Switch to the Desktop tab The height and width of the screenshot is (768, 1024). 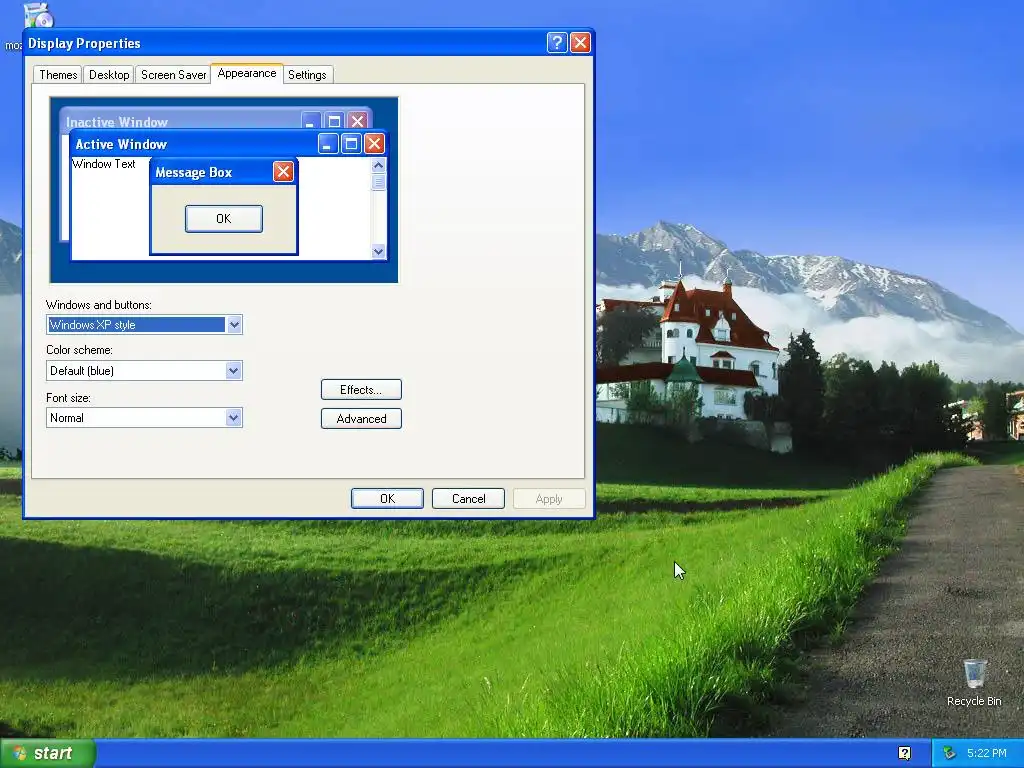(x=108, y=74)
